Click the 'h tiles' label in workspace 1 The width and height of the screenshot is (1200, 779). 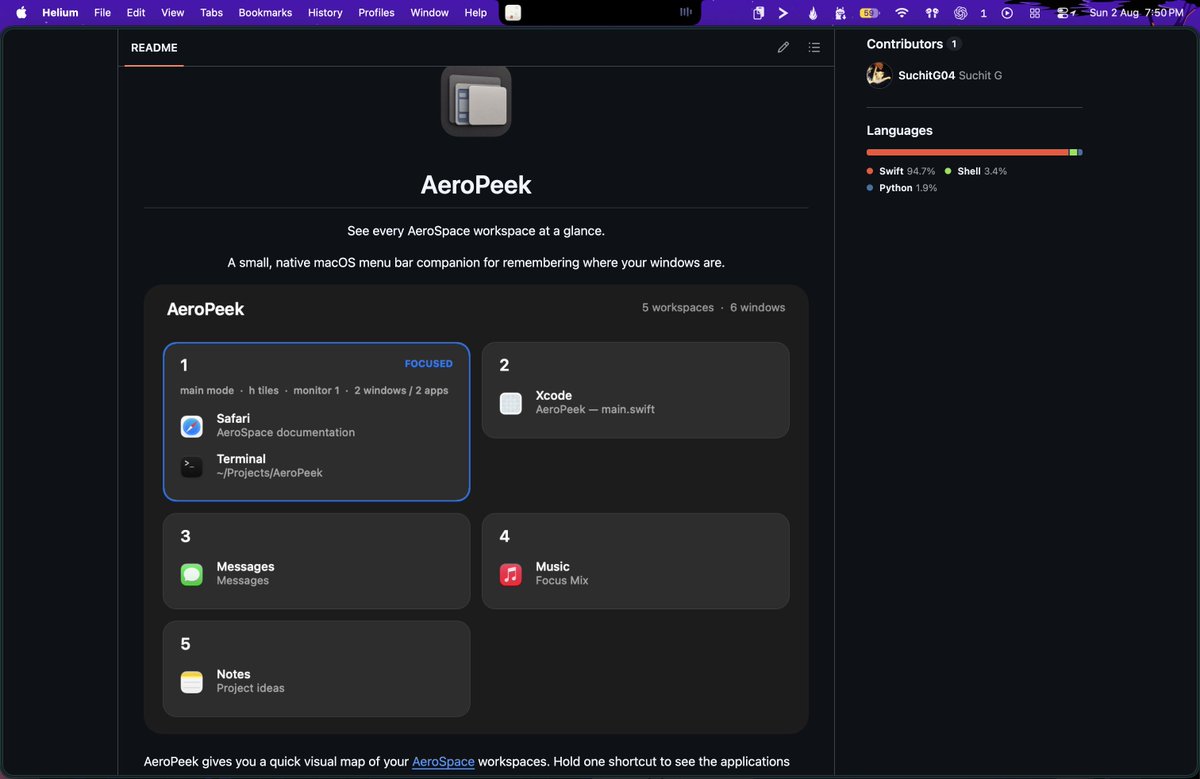tap(264, 391)
